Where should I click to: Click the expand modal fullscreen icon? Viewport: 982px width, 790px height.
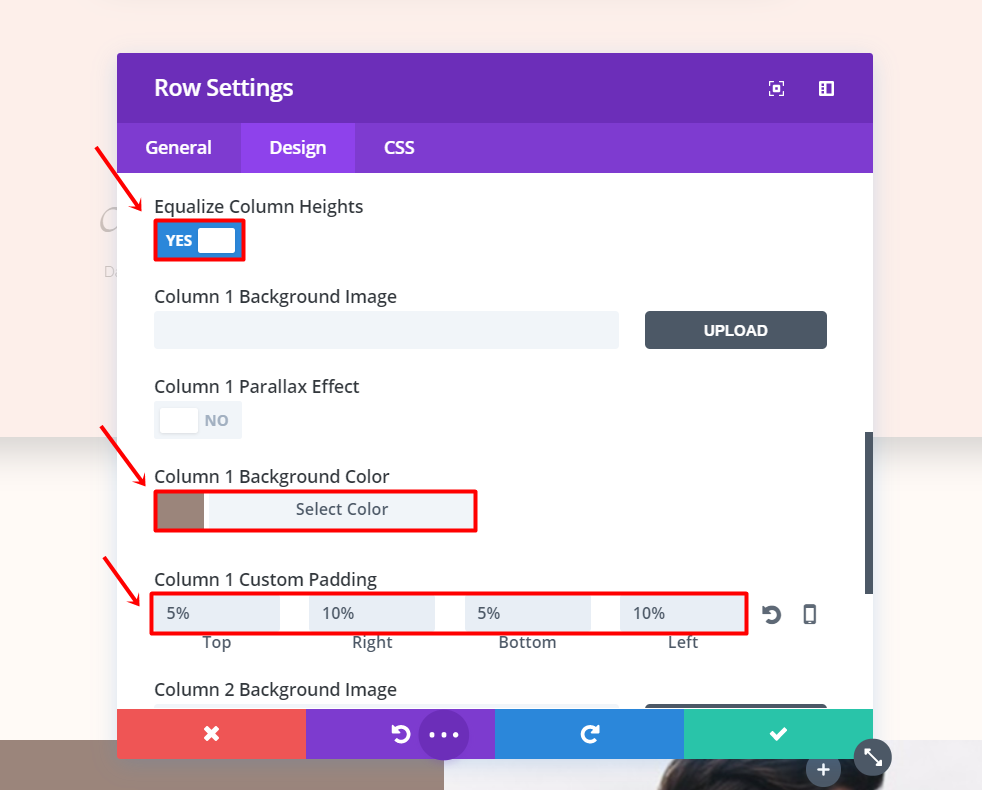(x=776, y=88)
